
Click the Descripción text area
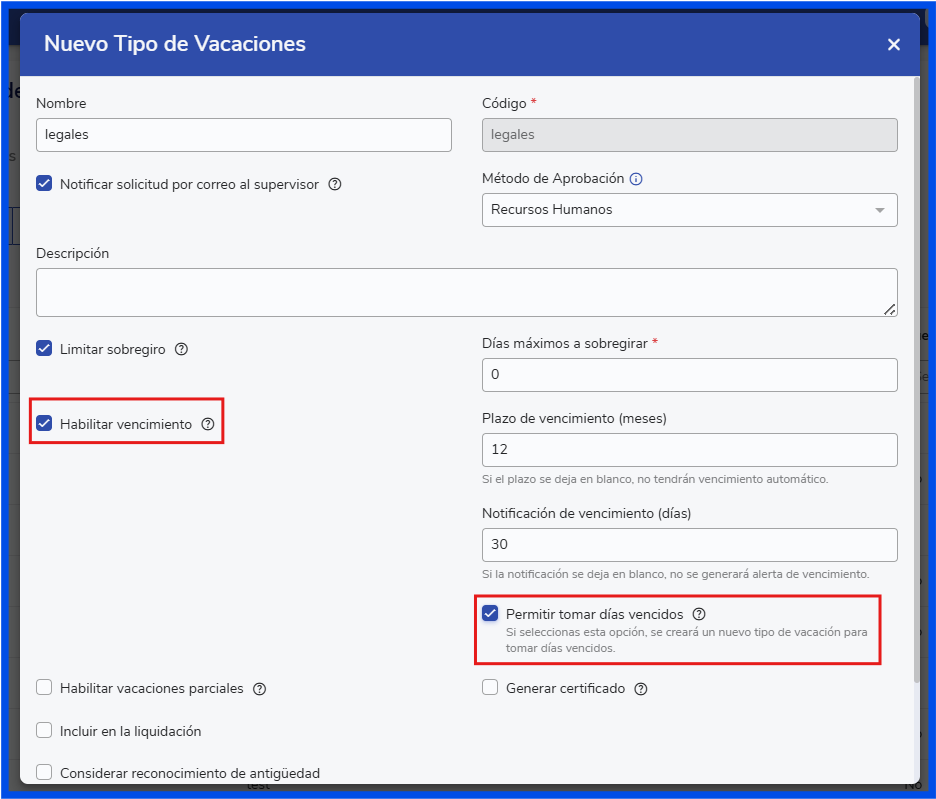(x=466, y=292)
